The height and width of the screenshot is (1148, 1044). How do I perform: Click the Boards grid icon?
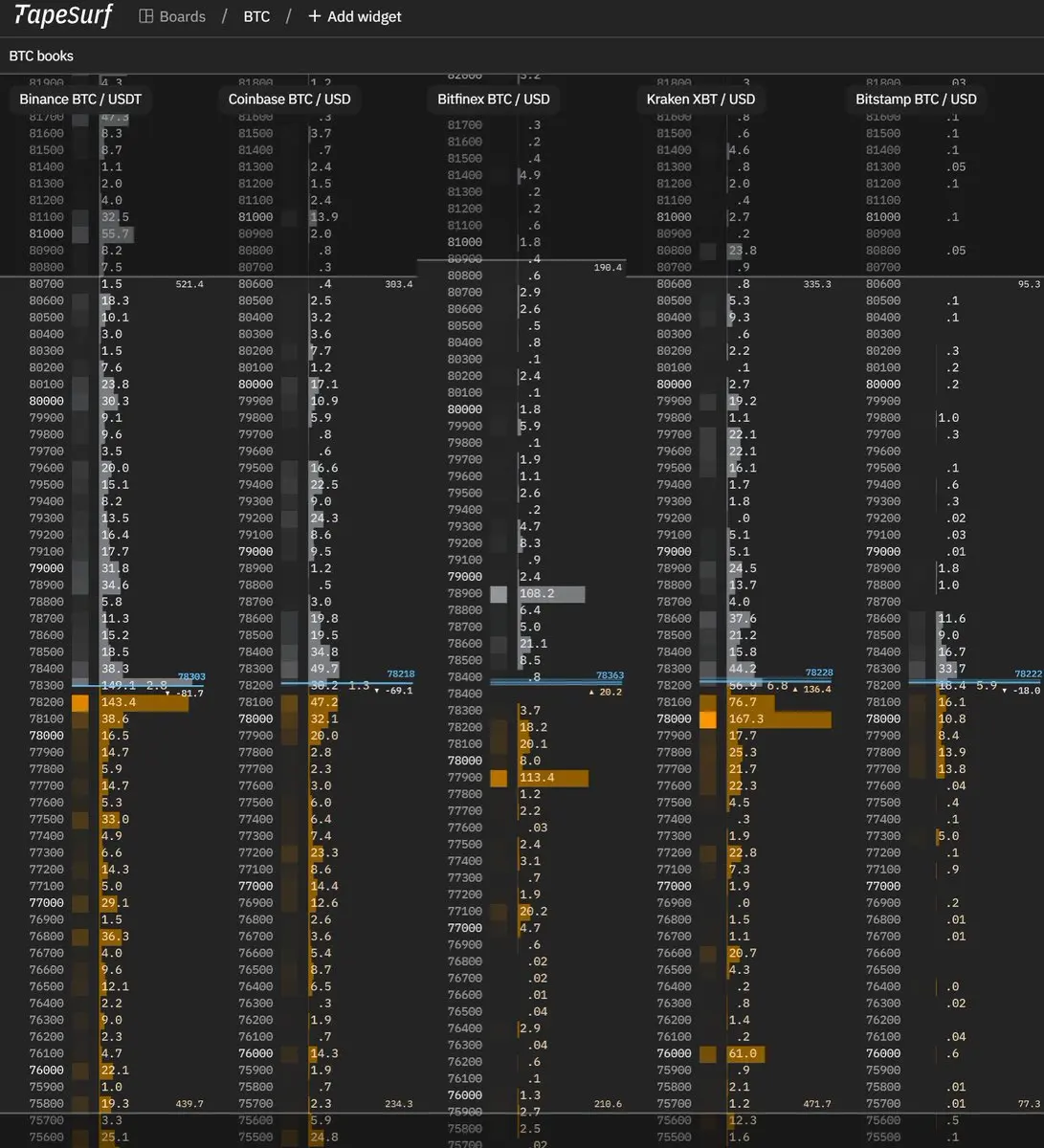[146, 16]
